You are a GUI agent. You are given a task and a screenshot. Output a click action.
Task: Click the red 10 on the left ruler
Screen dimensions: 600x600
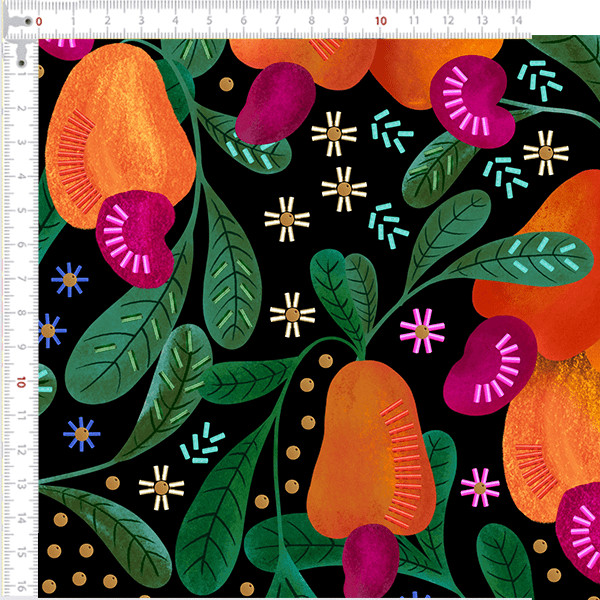point(20,381)
